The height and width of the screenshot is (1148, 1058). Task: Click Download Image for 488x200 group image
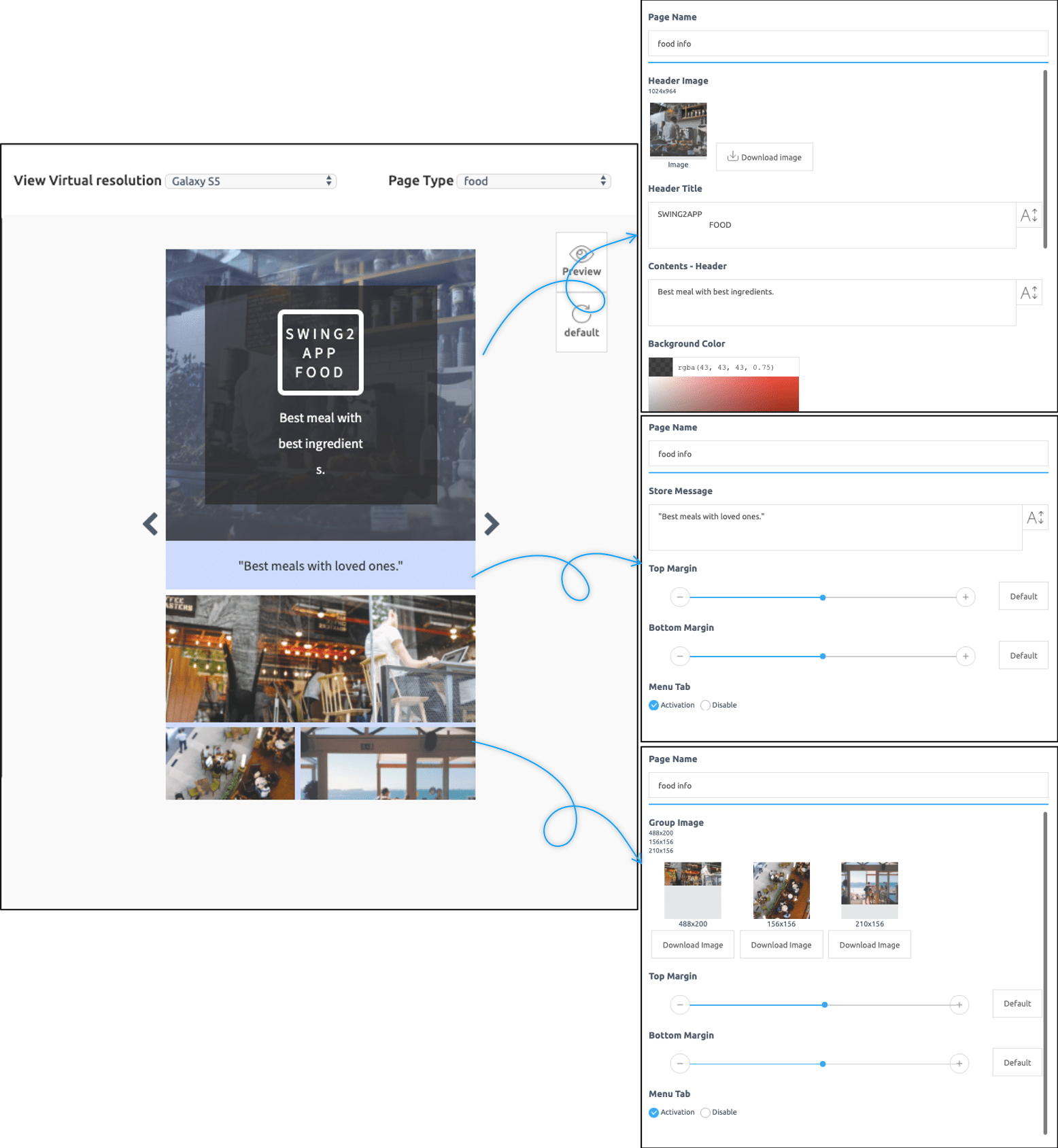692,945
